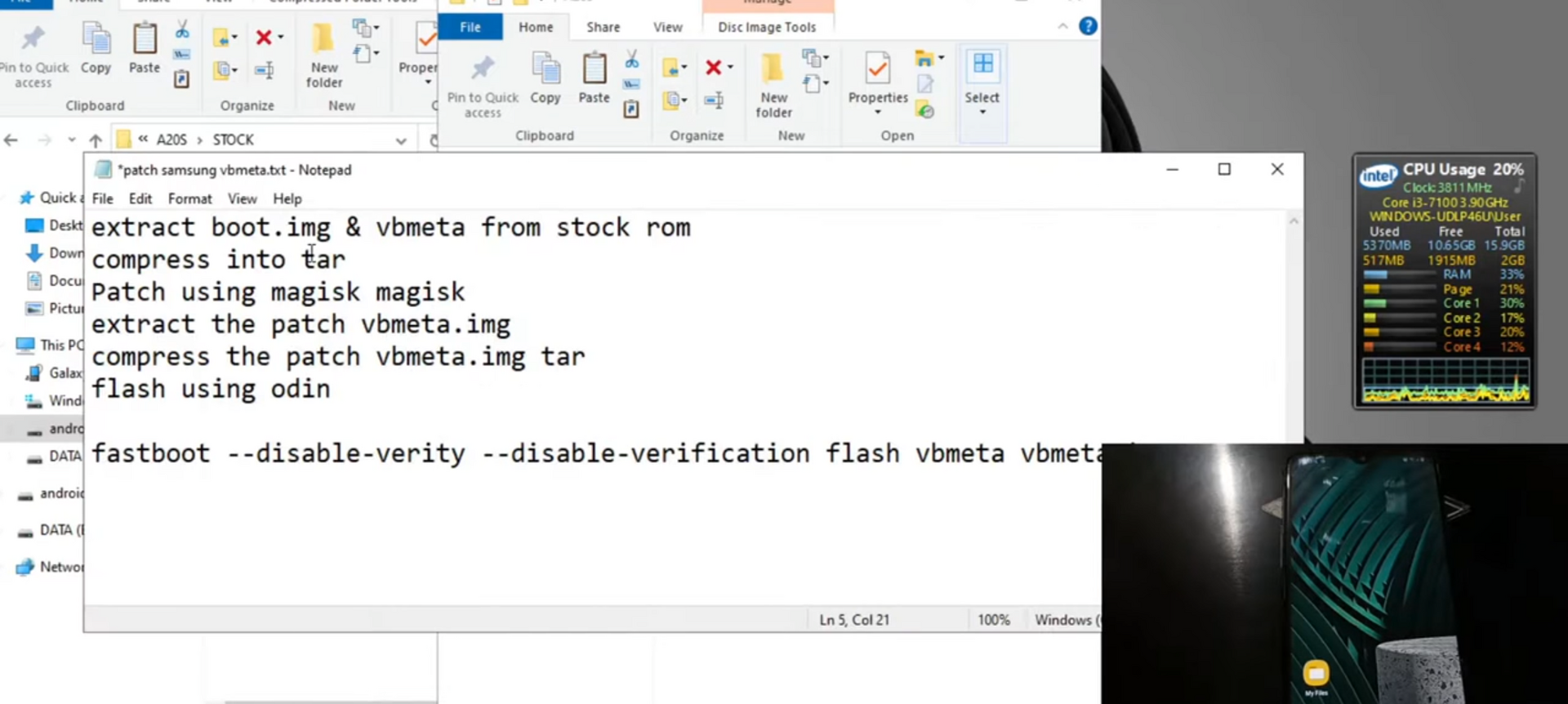Go back in A20S STOCK window

[x=11, y=140]
